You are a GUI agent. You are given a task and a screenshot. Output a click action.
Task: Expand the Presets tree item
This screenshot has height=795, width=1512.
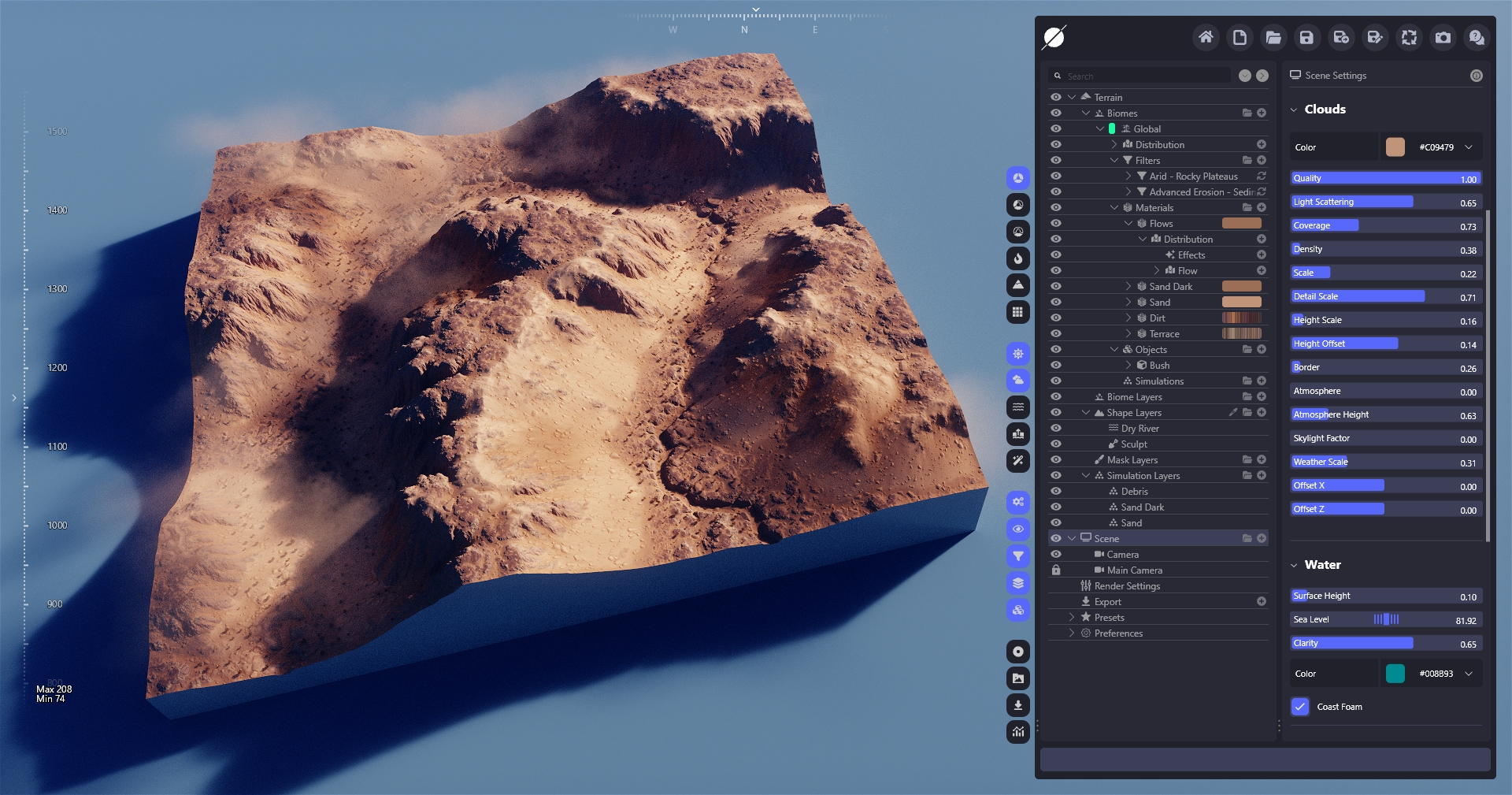click(1072, 618)
